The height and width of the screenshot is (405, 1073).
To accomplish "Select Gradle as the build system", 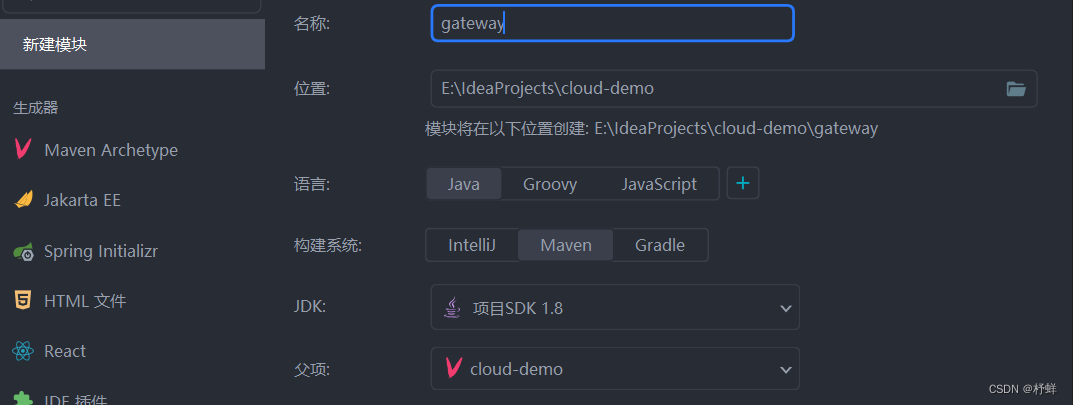I will [x=660, y=245].
